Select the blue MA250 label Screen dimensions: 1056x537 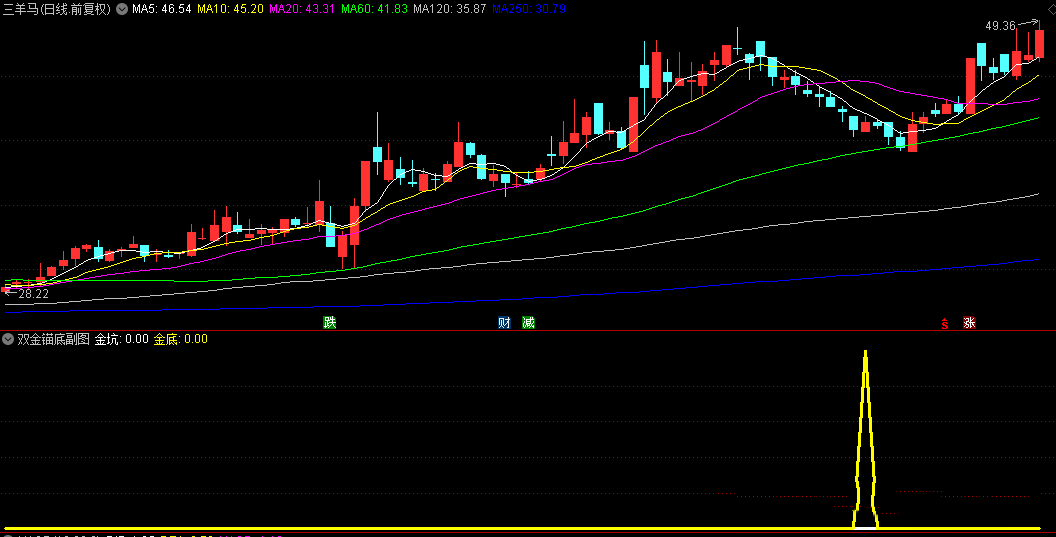click(528, 9)
